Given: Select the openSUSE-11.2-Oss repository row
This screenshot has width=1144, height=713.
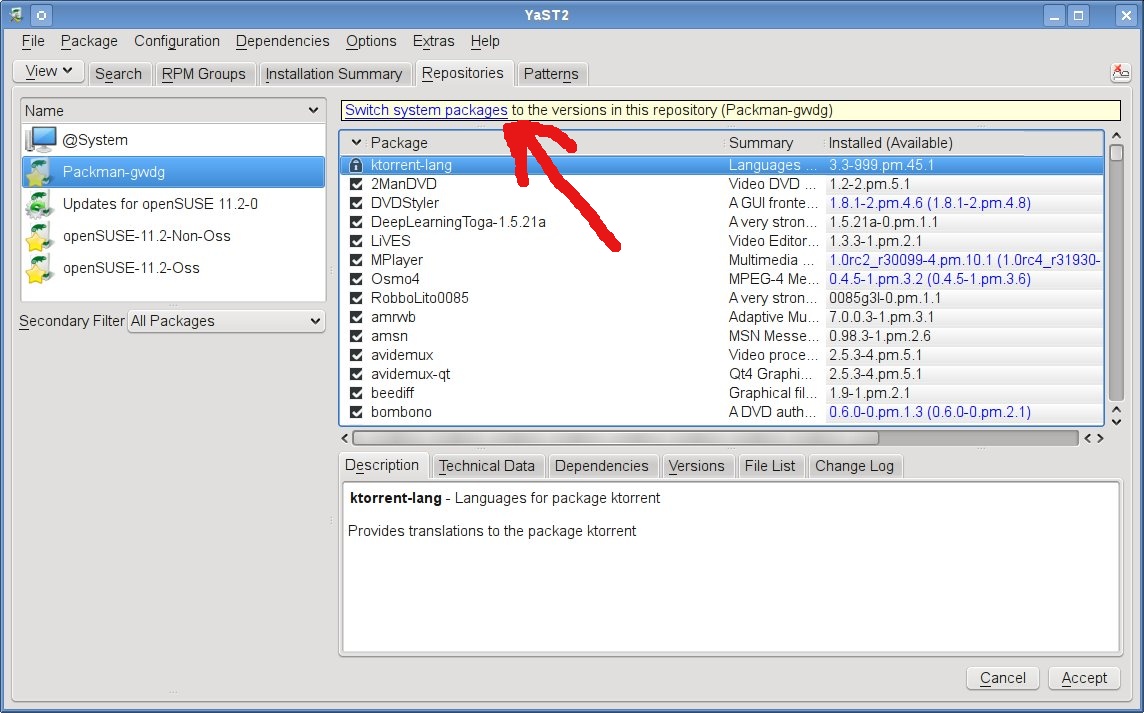Looking at the screenshot, I should (x=174, y=268).
